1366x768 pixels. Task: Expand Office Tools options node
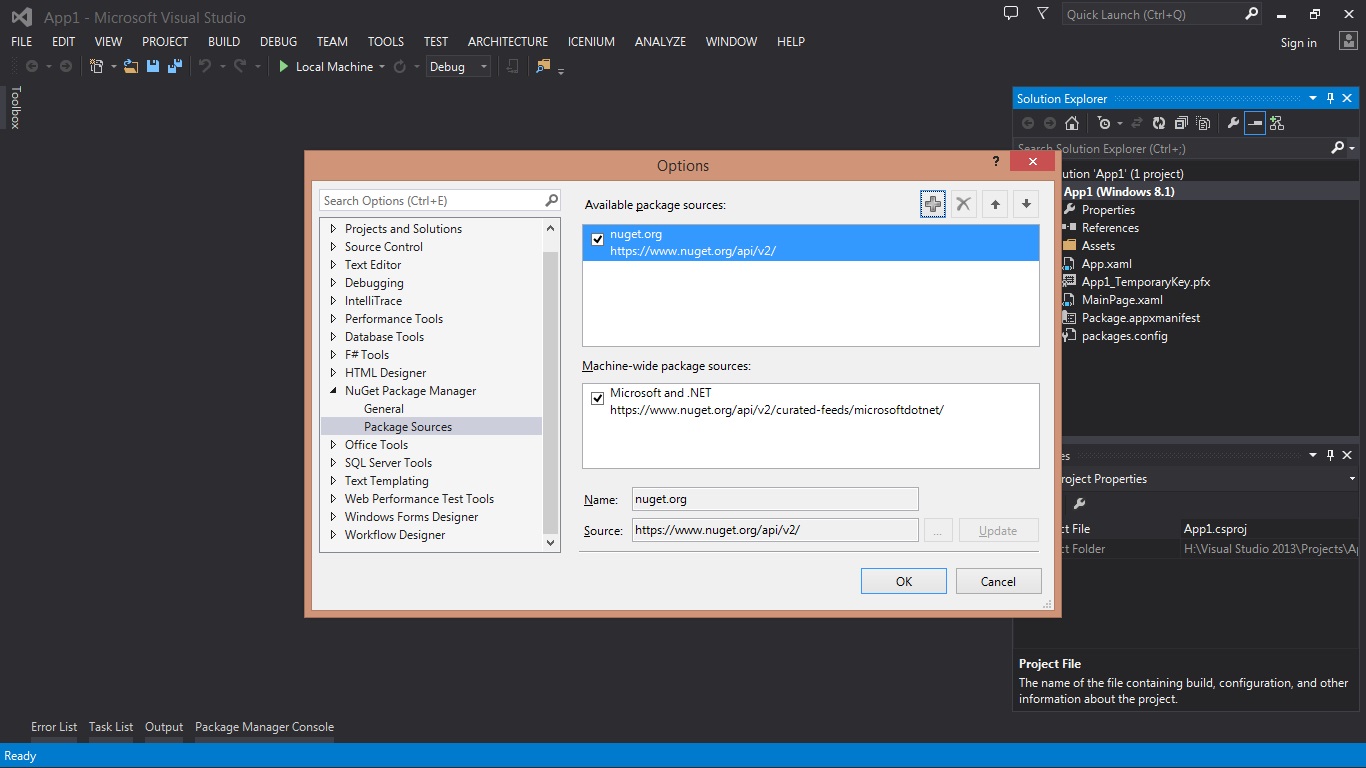click(334, 445)
